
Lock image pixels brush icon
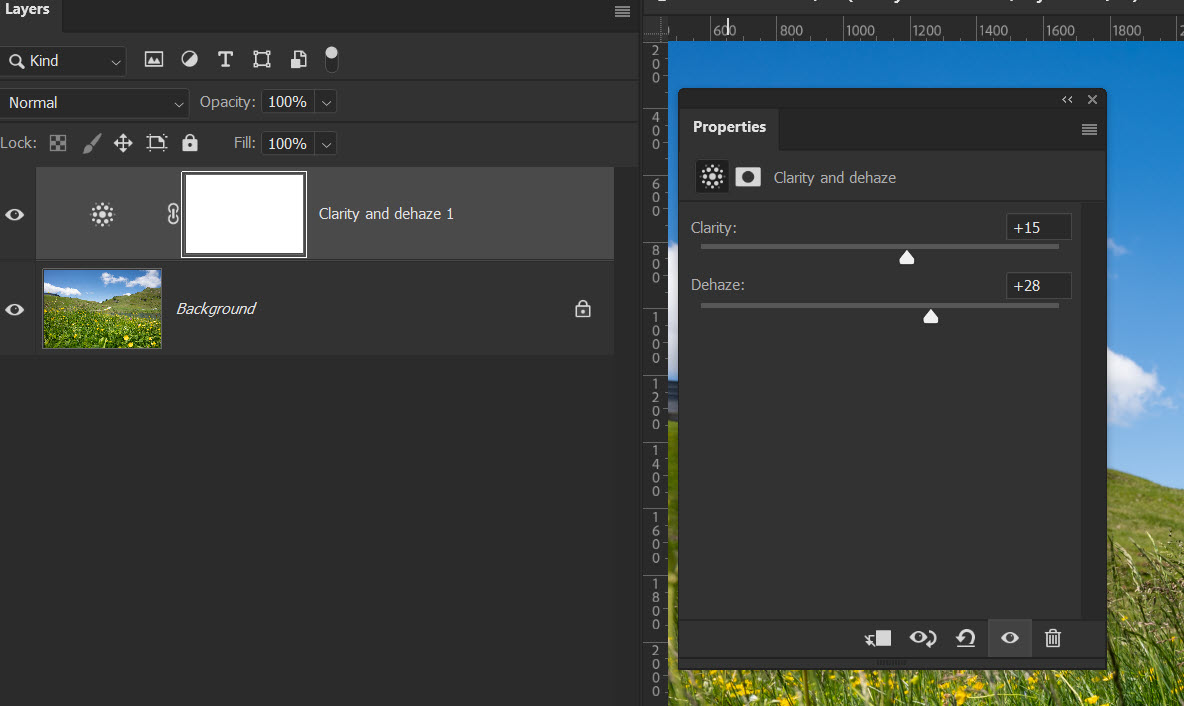coord(91,143)
